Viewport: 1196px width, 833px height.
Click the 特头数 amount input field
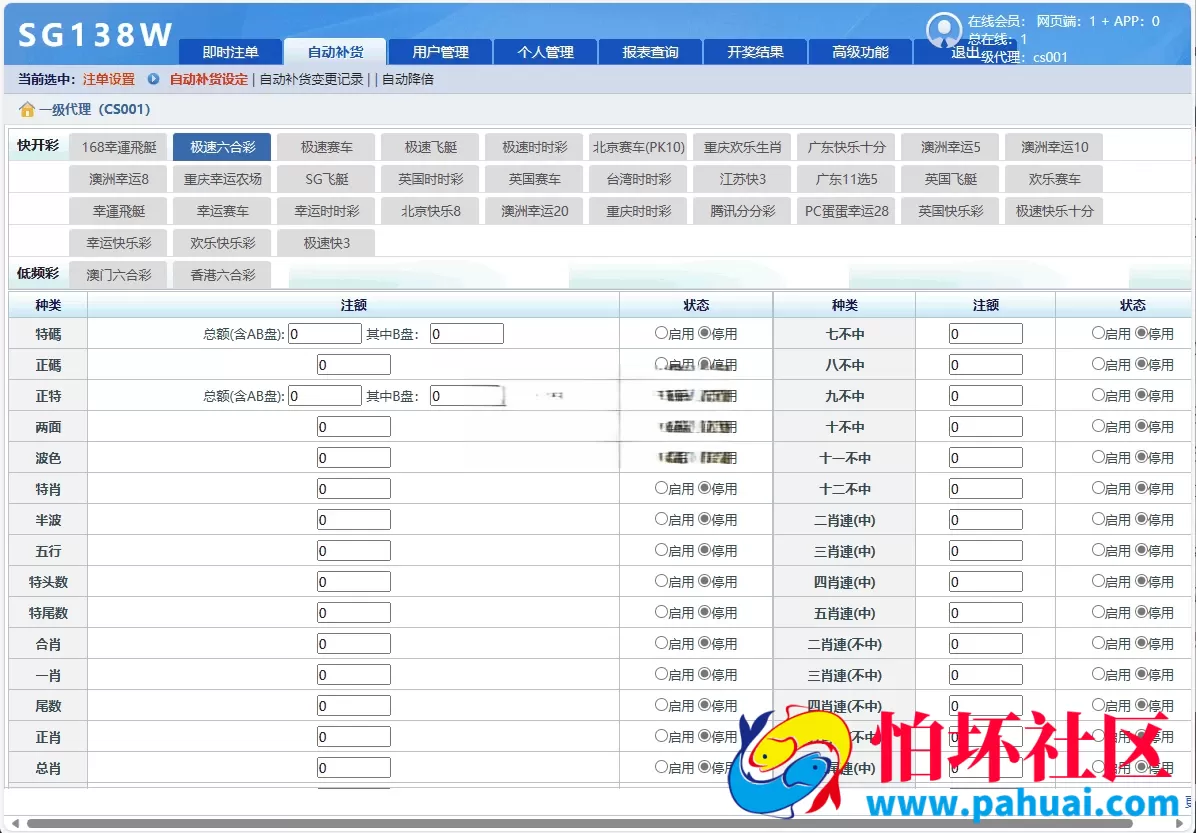[354, 581]
